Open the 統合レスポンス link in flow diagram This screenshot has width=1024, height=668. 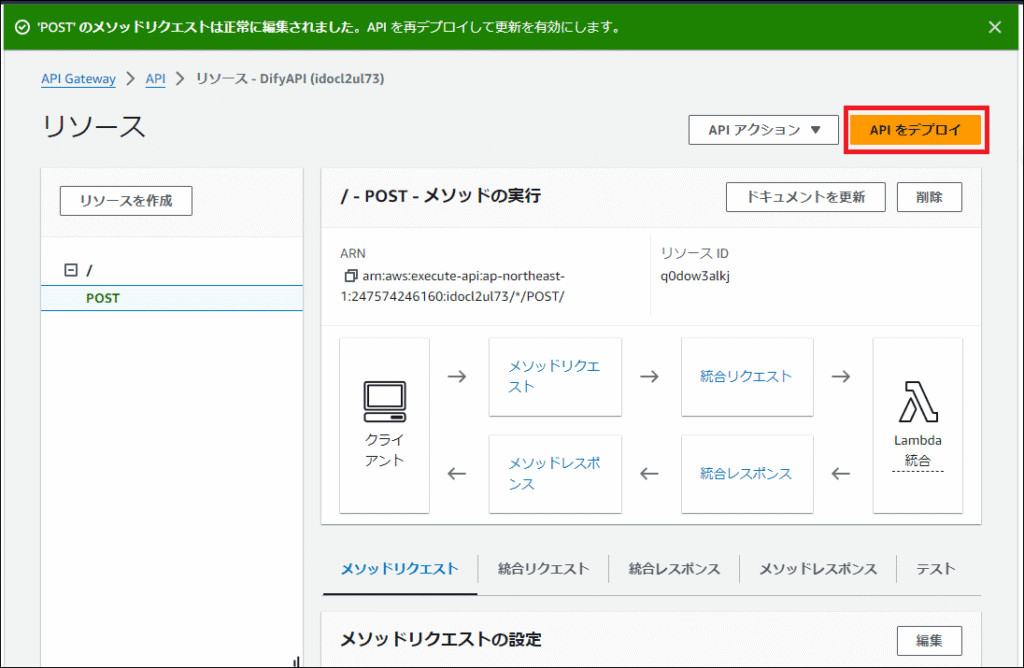pos(746,473)
